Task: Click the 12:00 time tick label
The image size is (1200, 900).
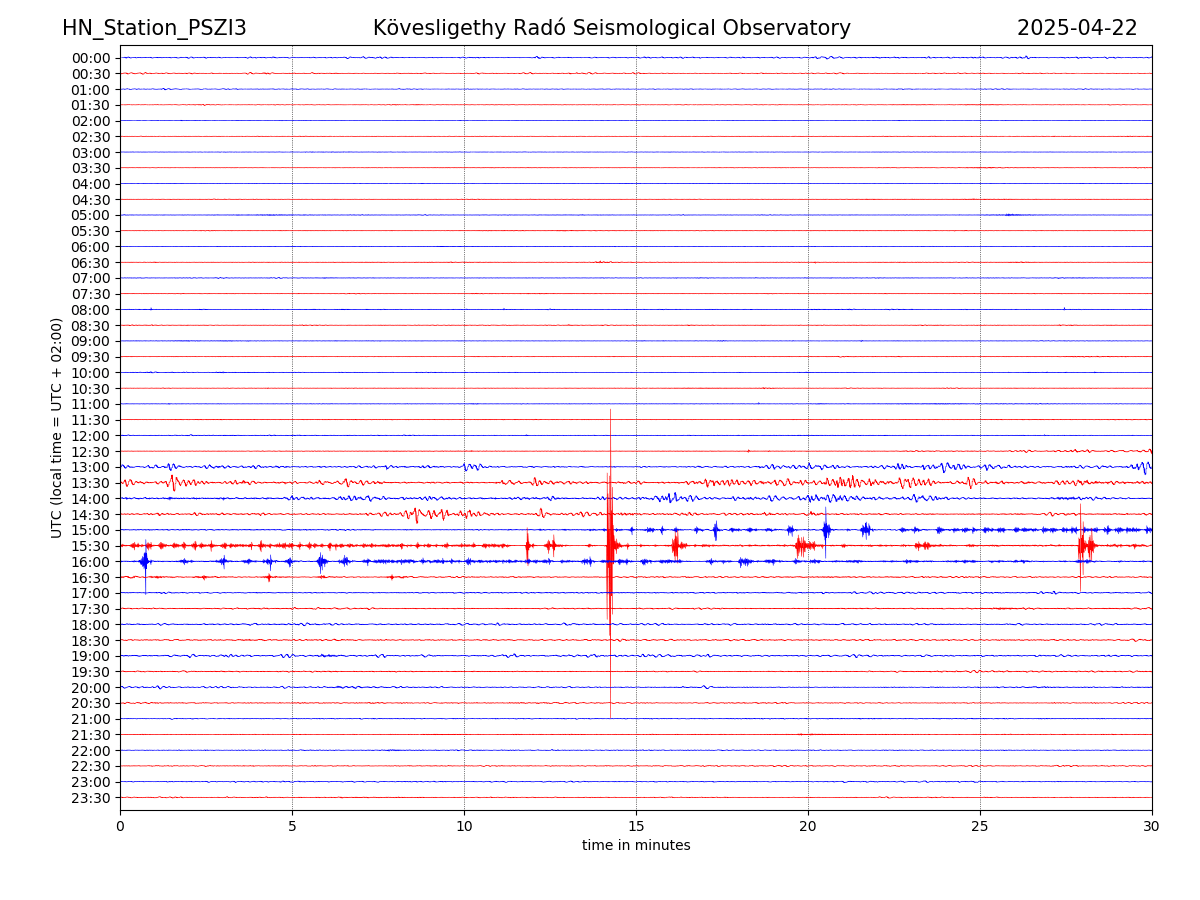Action: click(x=90, y=436)
